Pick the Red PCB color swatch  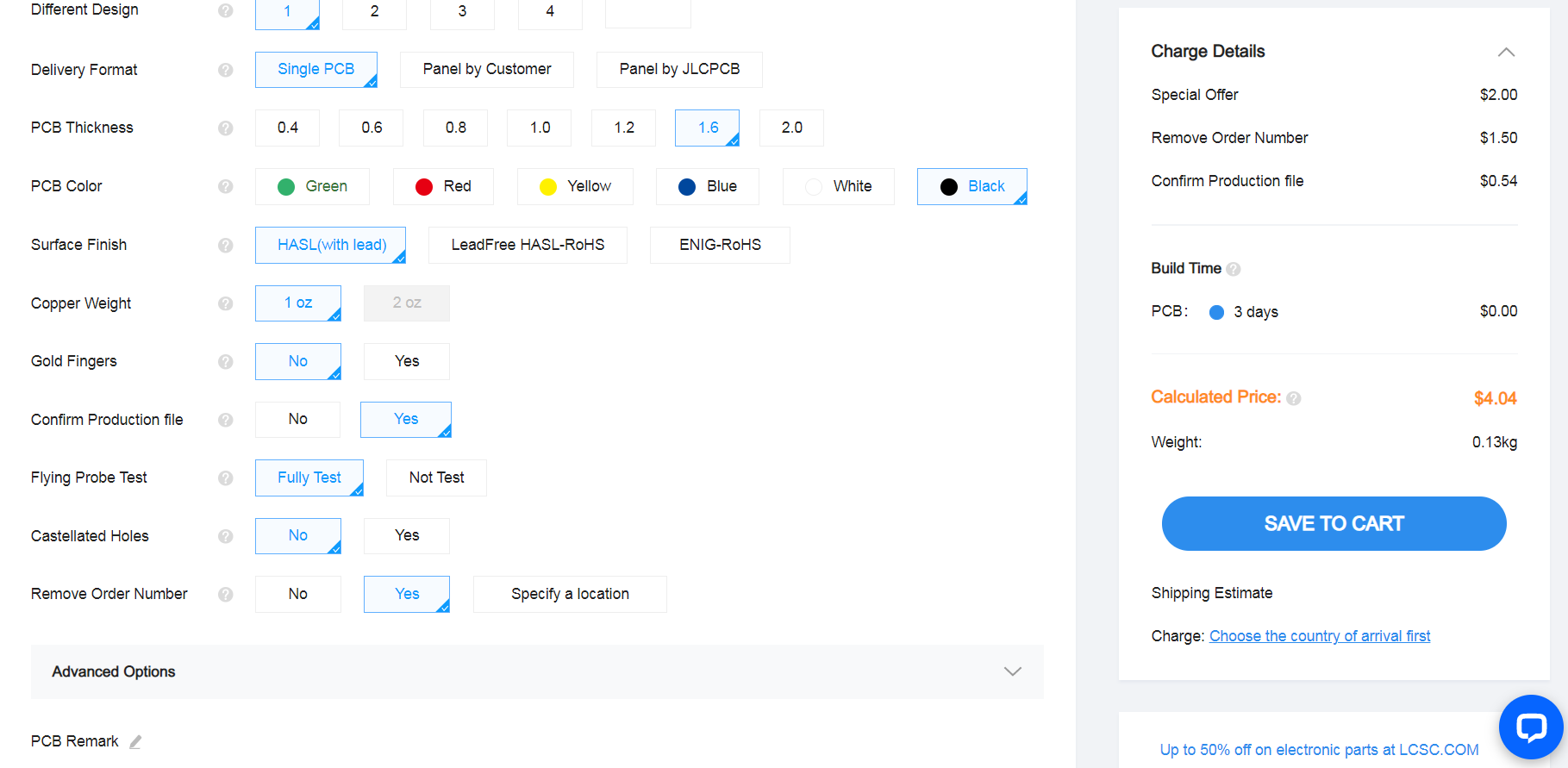(x=443, y=186)
